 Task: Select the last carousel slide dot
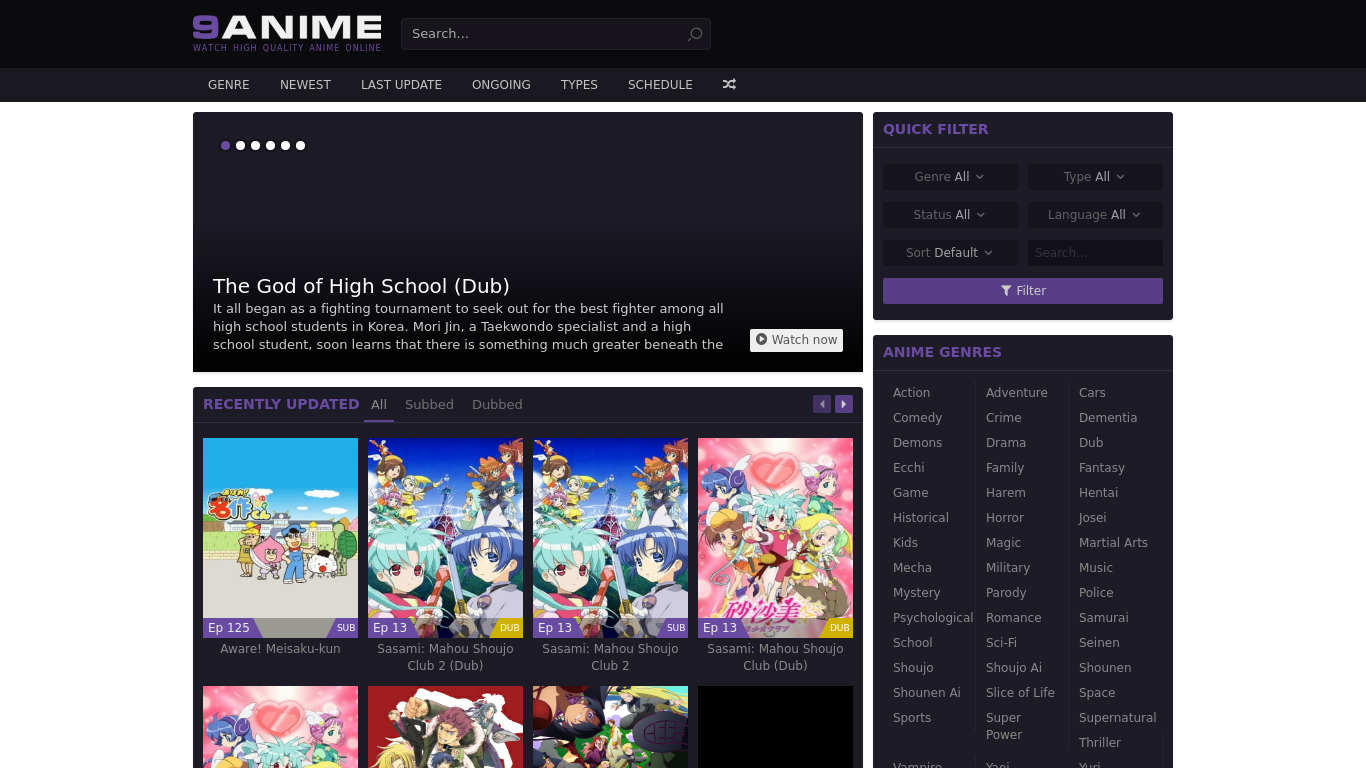pyautogui.click(x=300, y=146)
